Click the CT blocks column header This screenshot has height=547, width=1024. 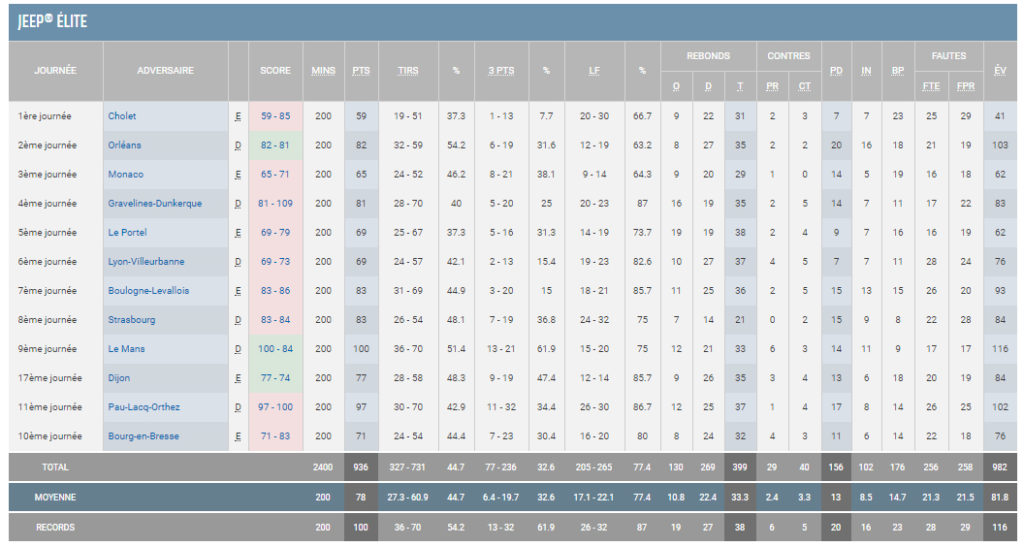click(x=805, y=86)
